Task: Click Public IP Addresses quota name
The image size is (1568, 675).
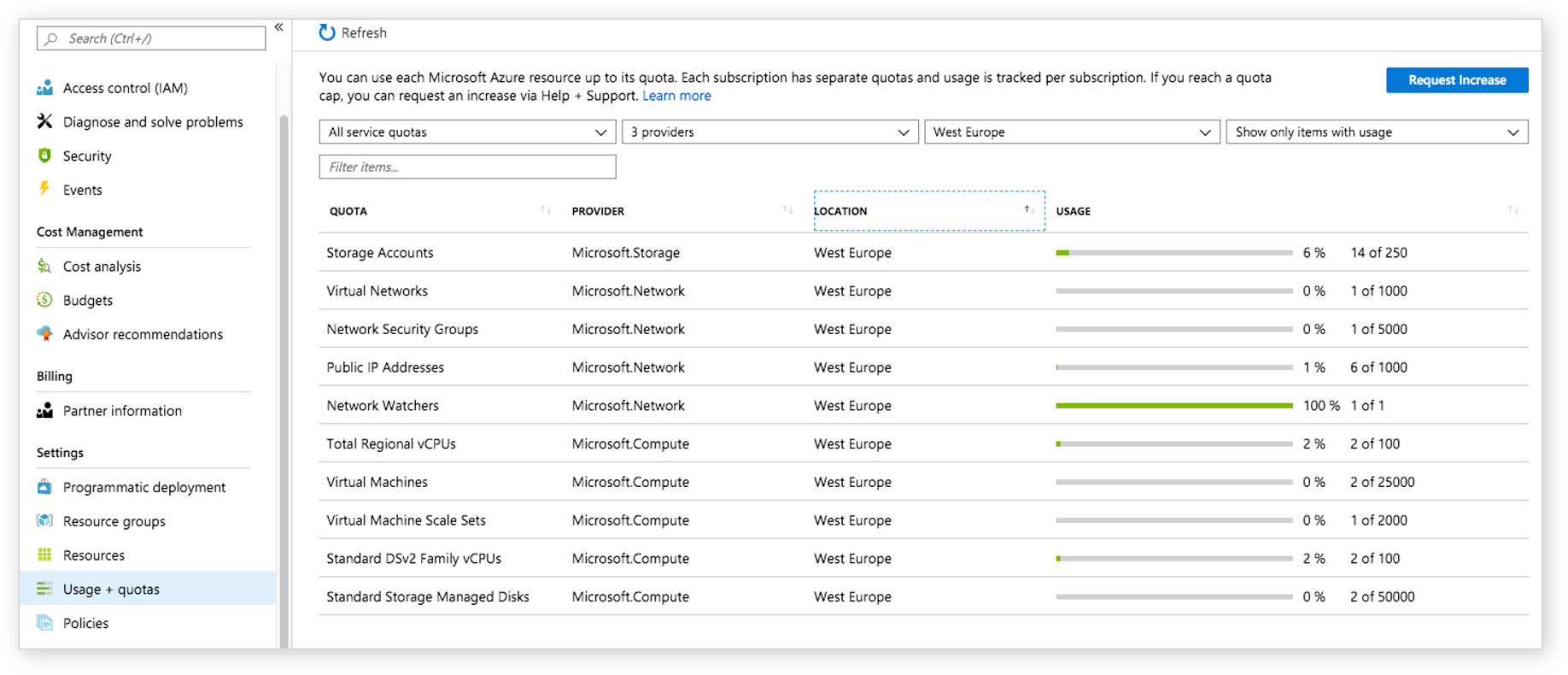Action: (385, 367)
